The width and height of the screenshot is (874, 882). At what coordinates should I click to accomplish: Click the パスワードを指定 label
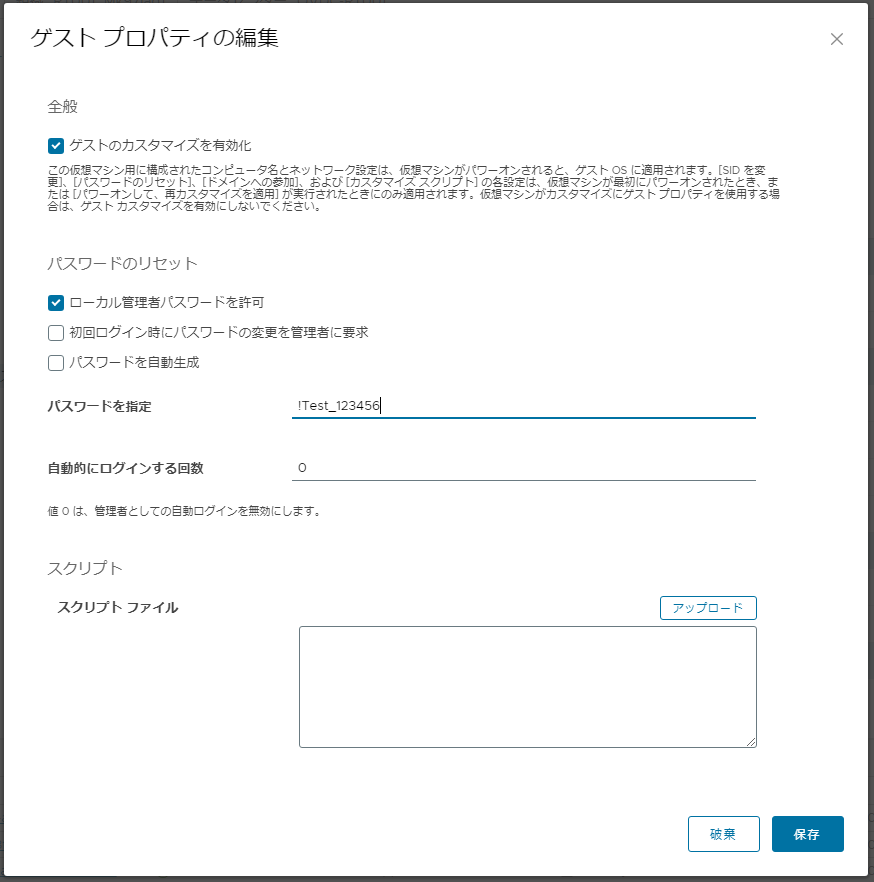pyautogui.click(x=100, y=406)
